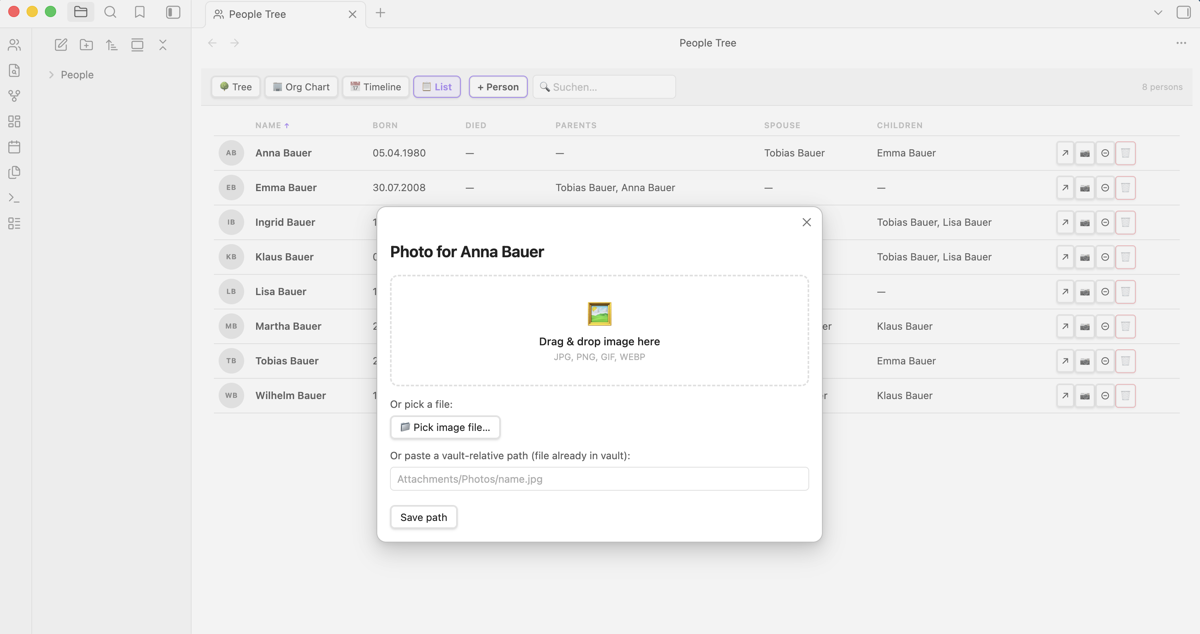1200x634 pixels.
Task: Open the search magnifier in the sidebar header
Action: 111,12
